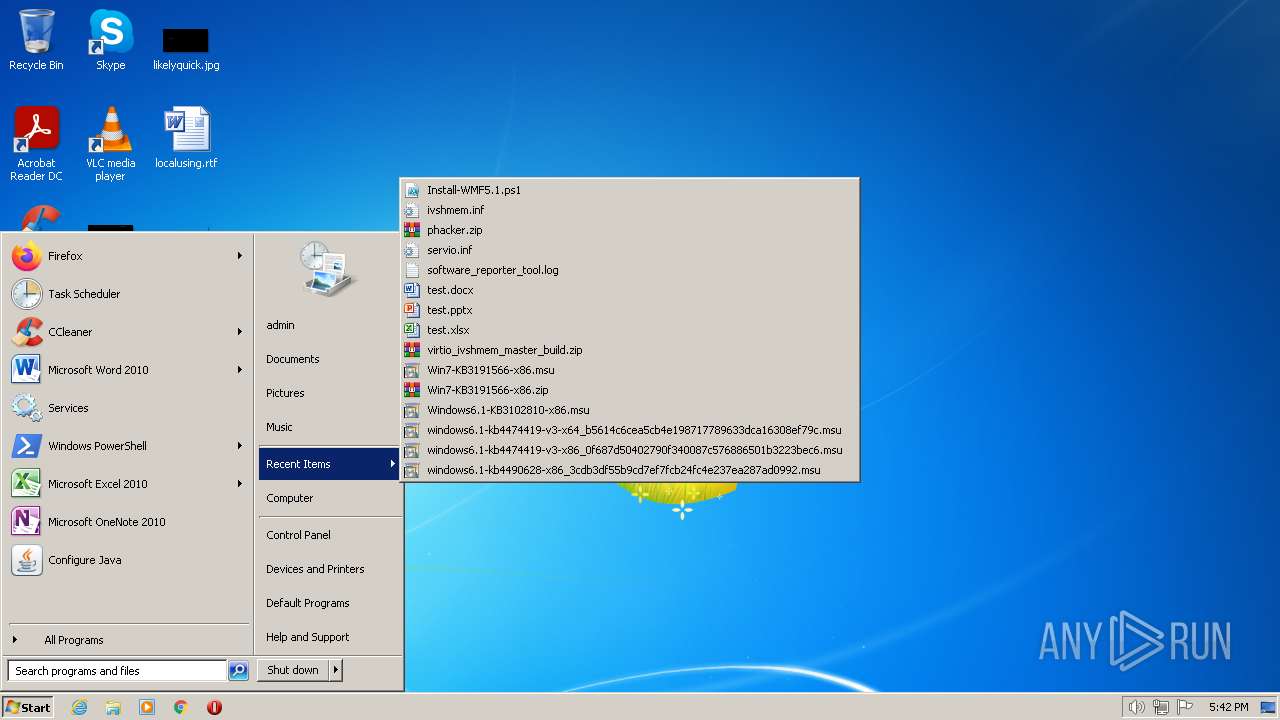This screenshot has height=720, width=1280.
Task: Open recent item test.pptx
Action: point(629,310)
